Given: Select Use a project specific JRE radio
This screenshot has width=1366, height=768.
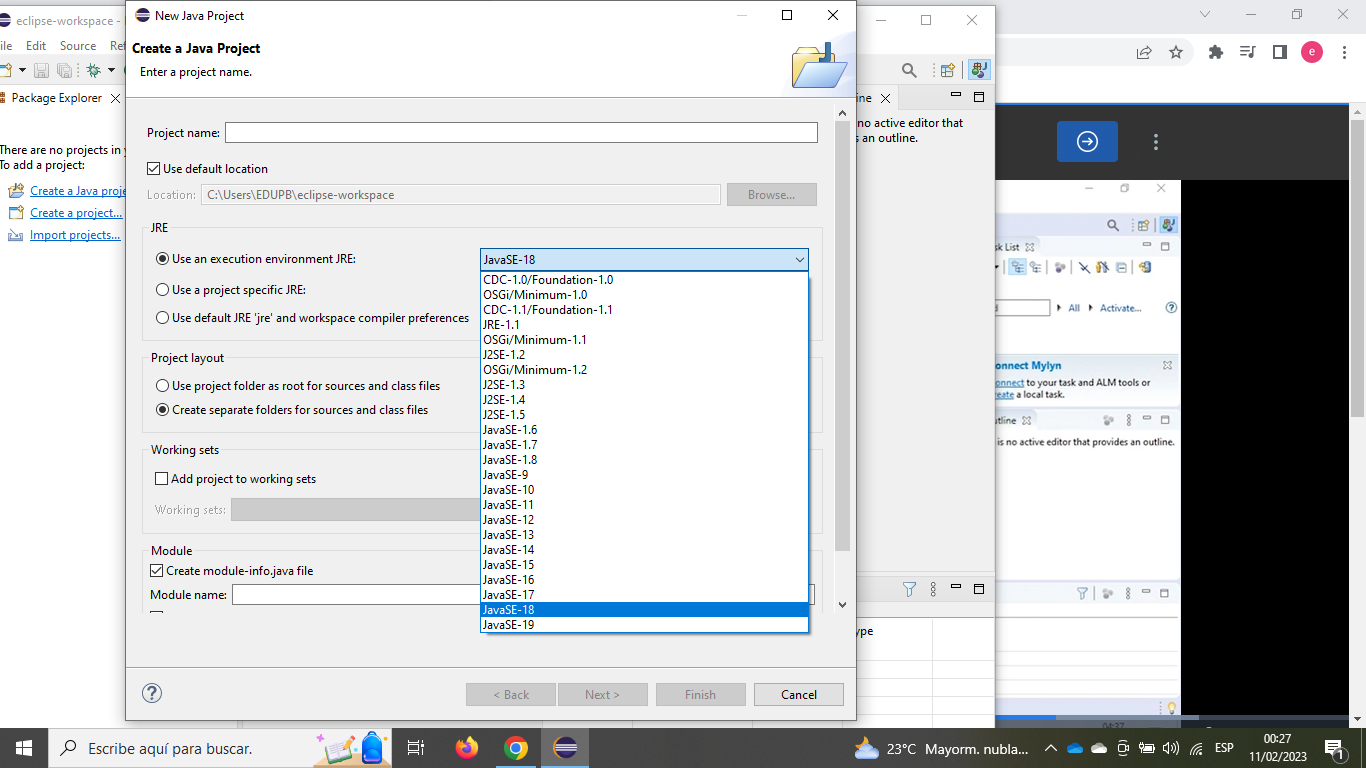Looking at the screenshot, I should 163,290.
